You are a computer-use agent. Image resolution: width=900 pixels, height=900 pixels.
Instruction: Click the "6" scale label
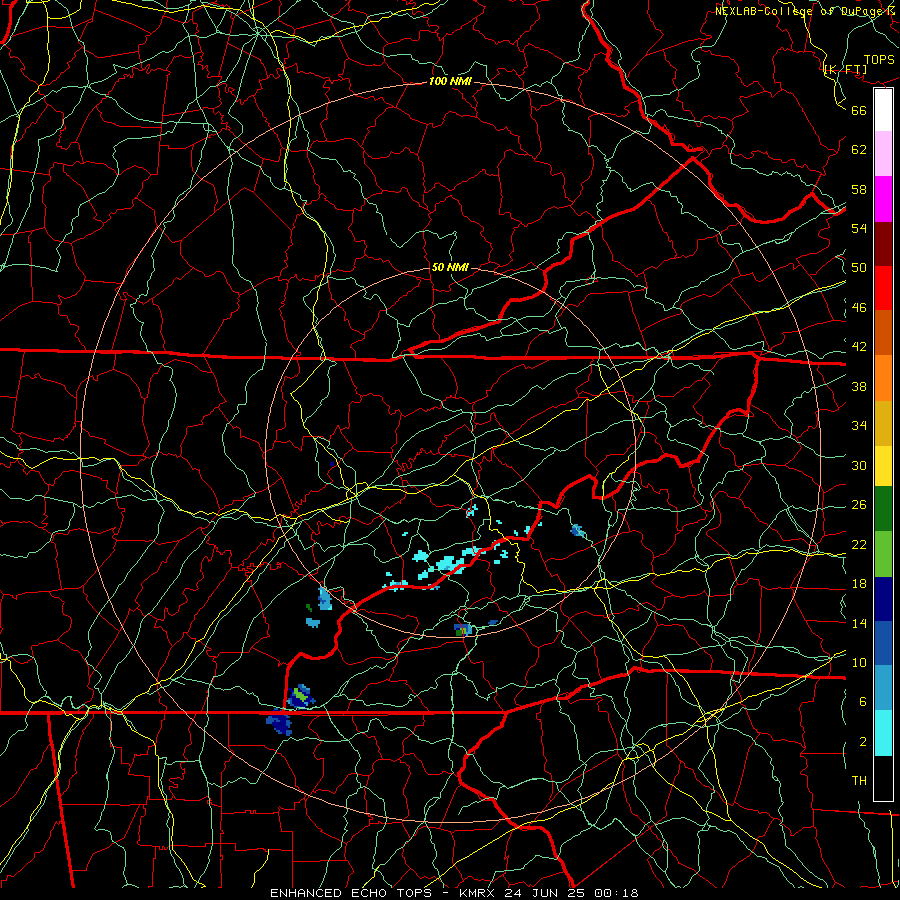click(x=863, y=702)
